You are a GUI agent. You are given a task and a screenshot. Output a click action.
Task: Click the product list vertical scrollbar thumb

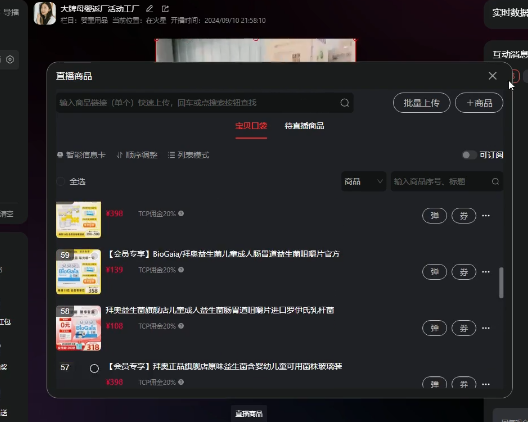[501, 283]
